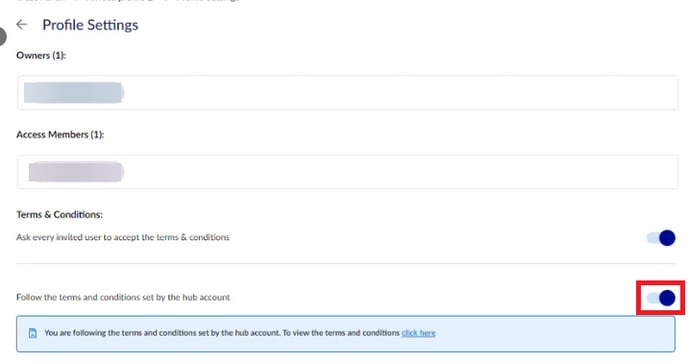Go back using the left arrow
The image size is (688, 364).
pyautogui.click(x=22, y=25)
